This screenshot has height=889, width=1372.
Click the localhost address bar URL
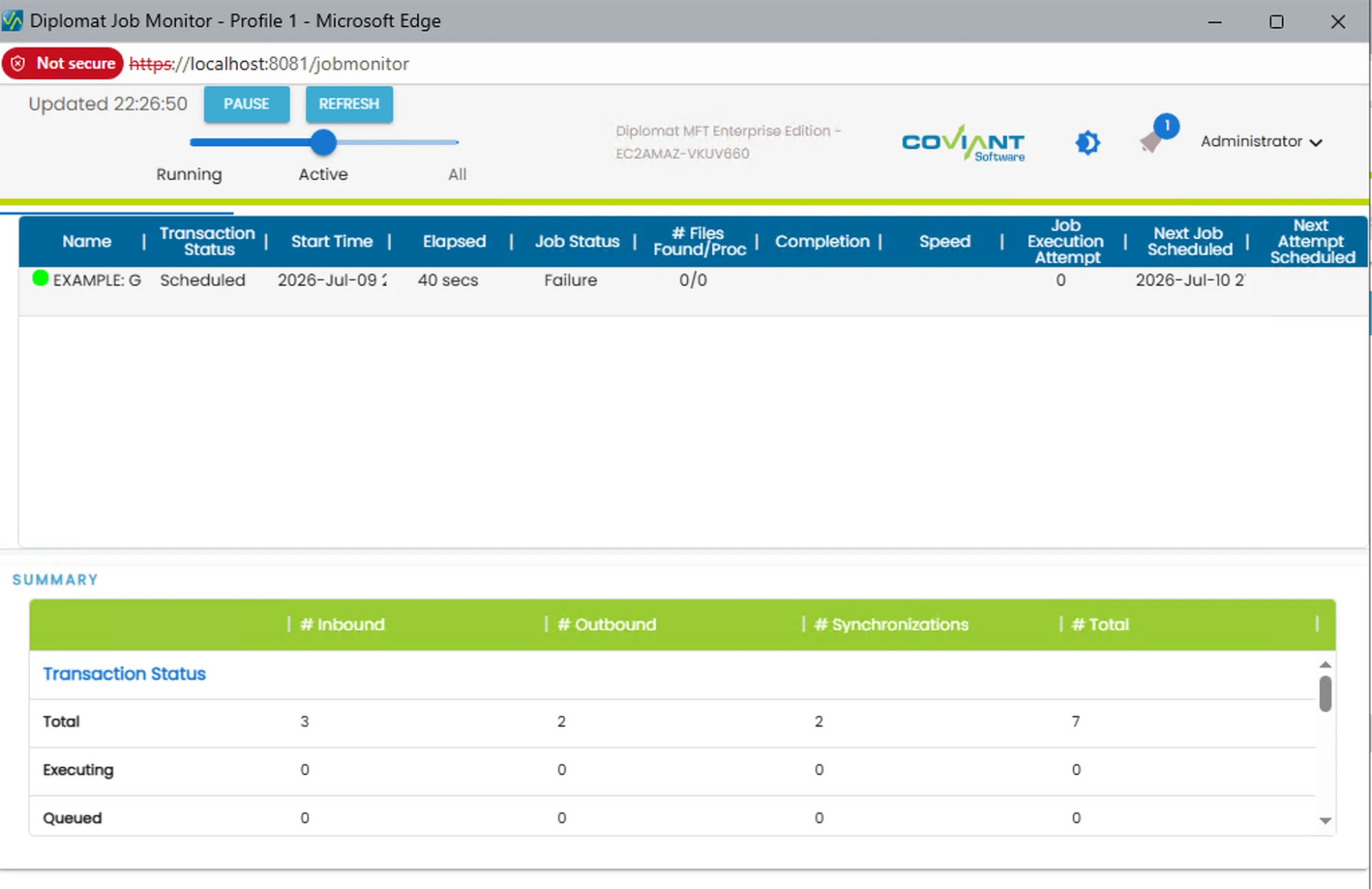pos(269,64)
